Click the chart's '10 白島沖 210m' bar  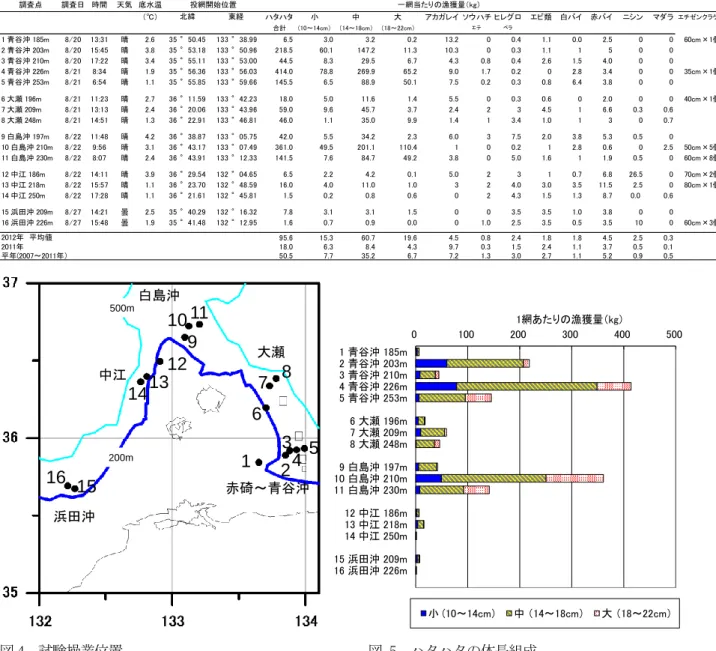click(x=510, y=479)
